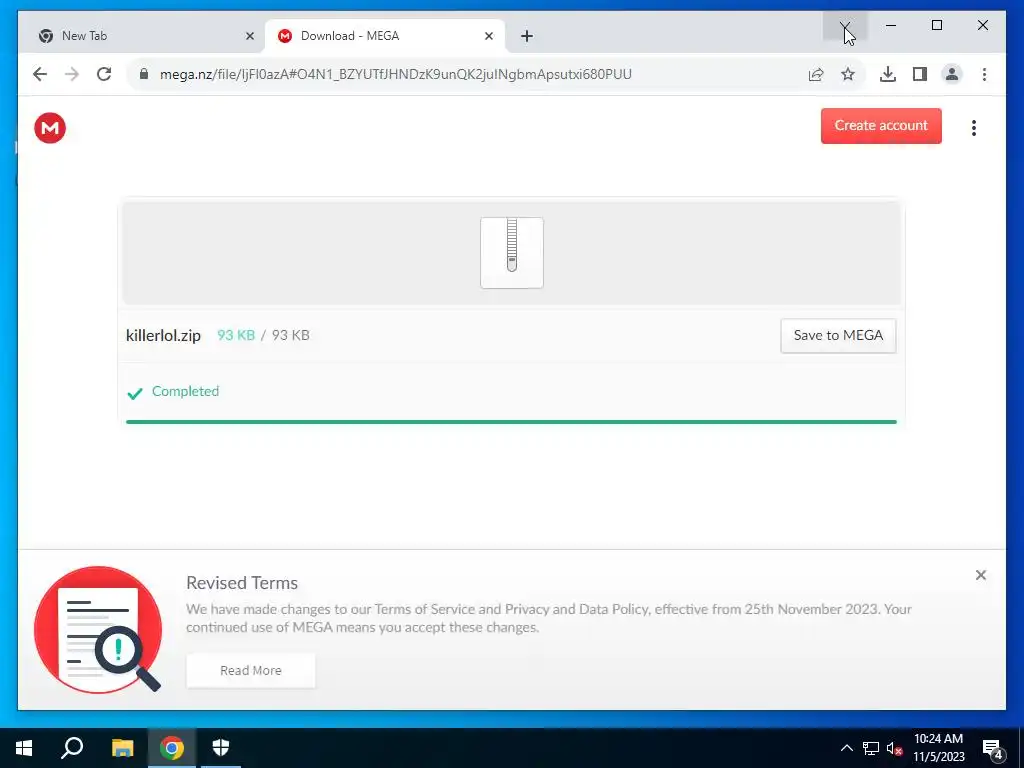Viewport: 1024px width, 768px height.
Task: Open the notifications action center
Action: [x=993, y=748]
